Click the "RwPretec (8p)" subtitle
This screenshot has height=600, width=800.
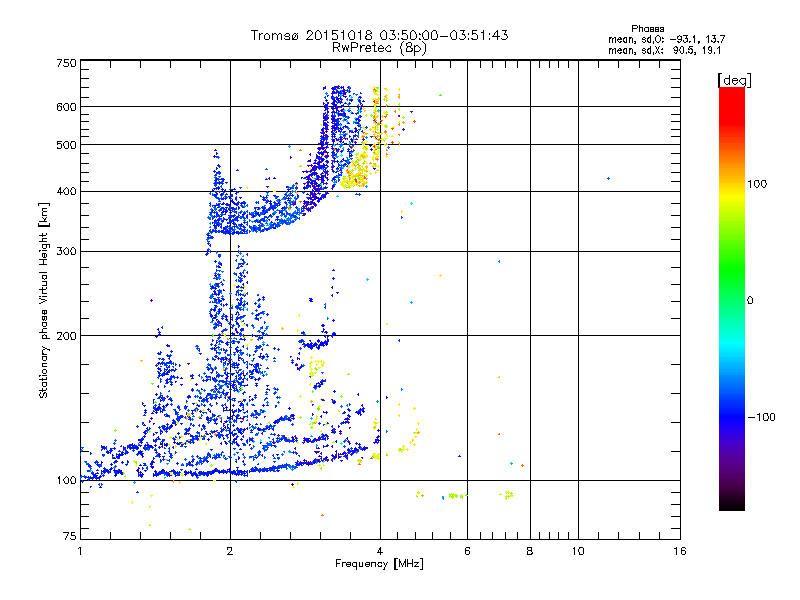379,48
